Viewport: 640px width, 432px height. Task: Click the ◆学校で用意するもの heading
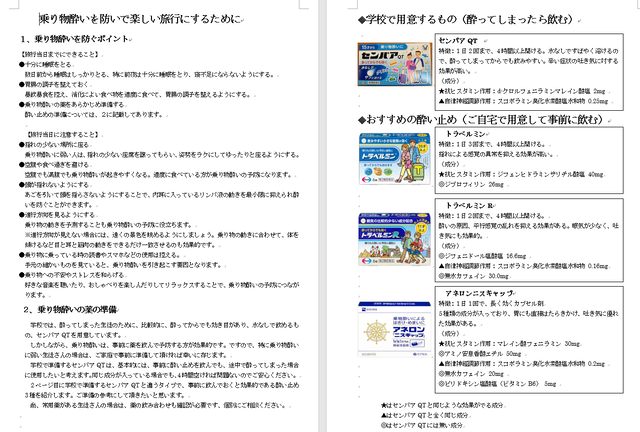462,19
